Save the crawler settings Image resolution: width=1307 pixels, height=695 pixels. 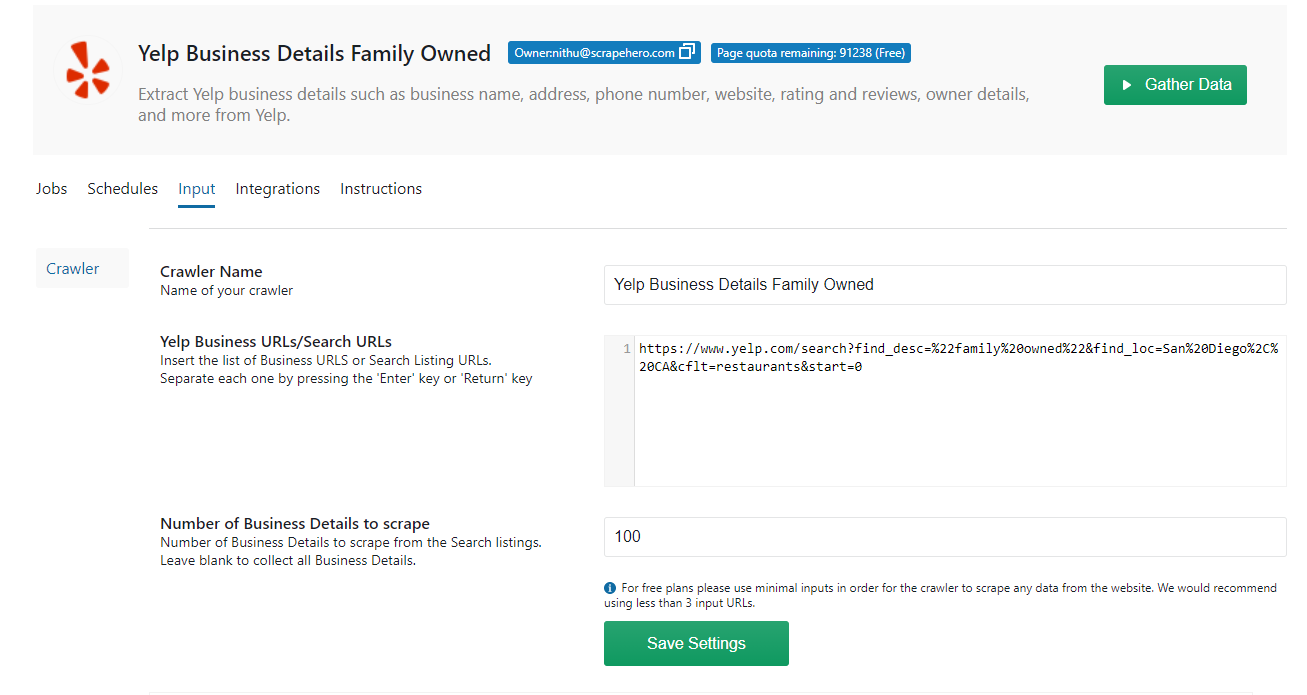(696, 643)
